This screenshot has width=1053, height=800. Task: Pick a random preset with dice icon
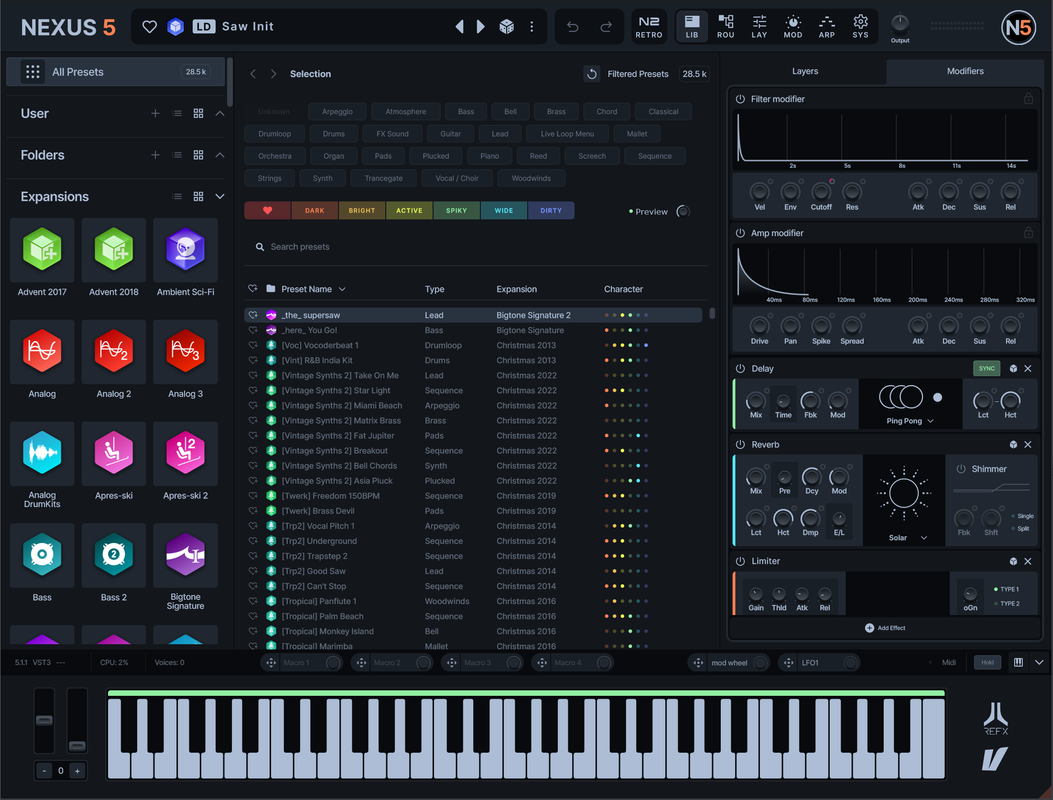507,27
